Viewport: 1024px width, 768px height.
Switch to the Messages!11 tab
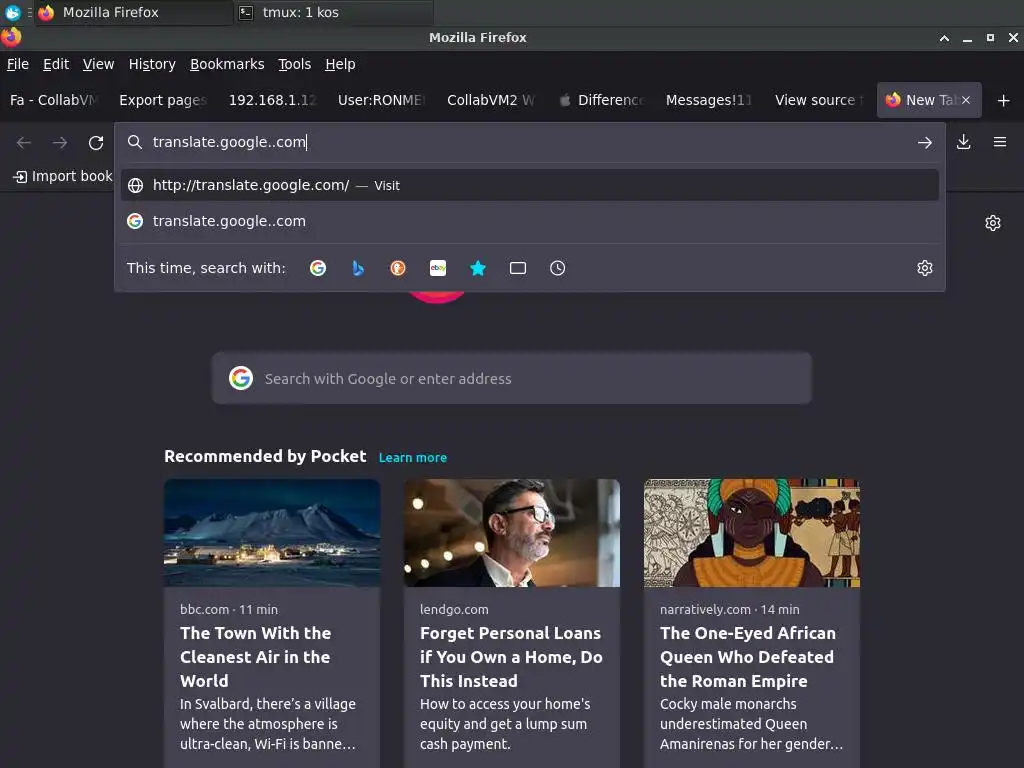[x=709, y=100]
